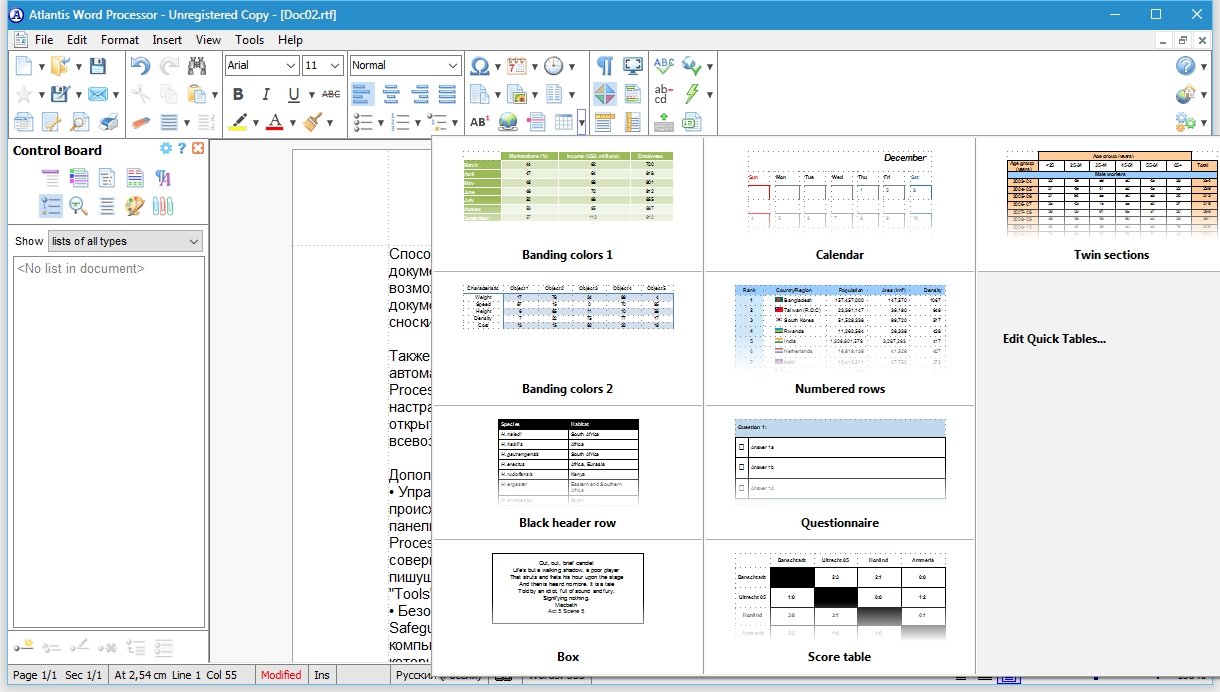This screenshot has width=1220, height=692.
Task: Open the Insert menu
Action: coord(167,40)
